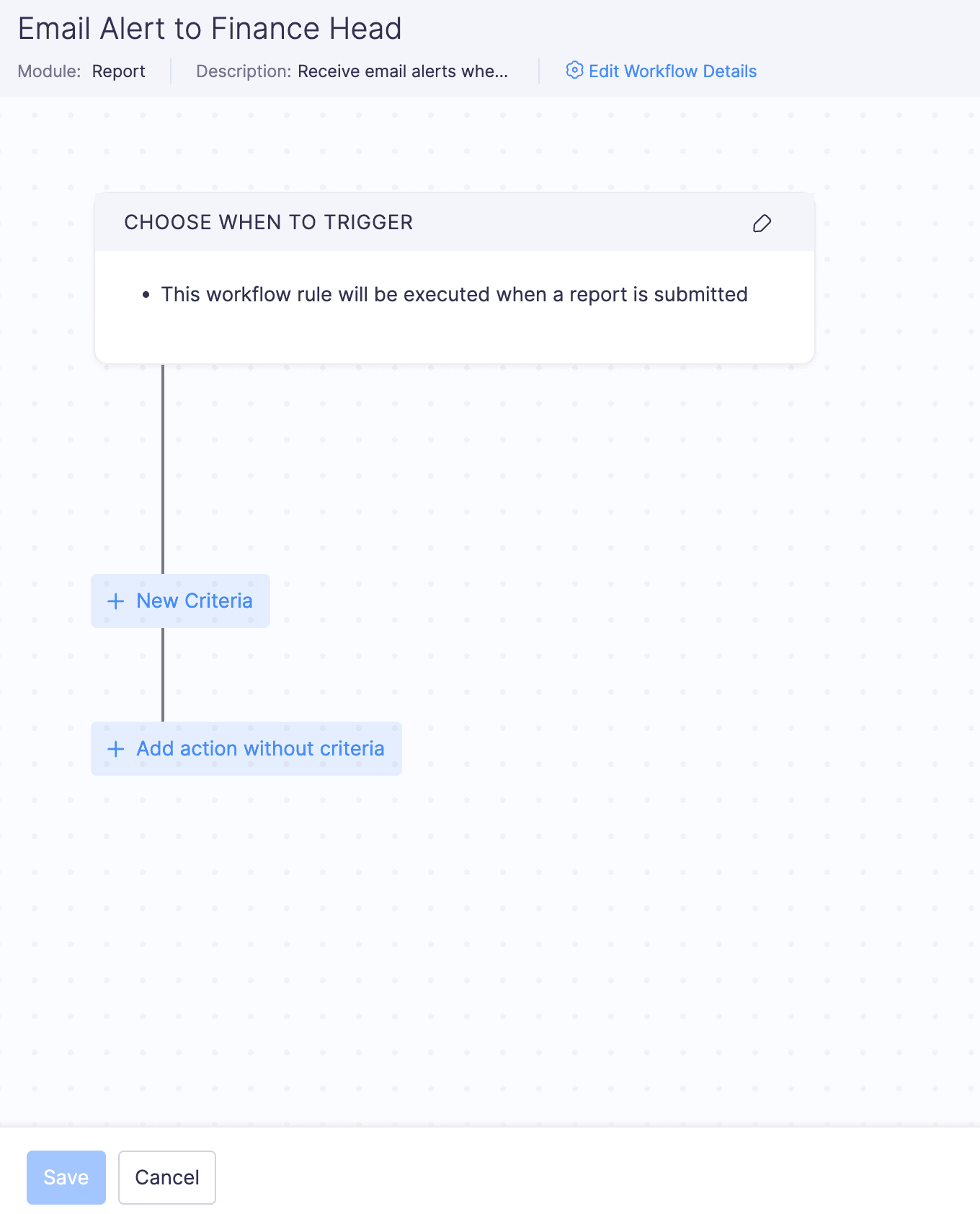Add a New Criteria to the workflow
The image size is (980, 1214).
[x=194, y=601]
